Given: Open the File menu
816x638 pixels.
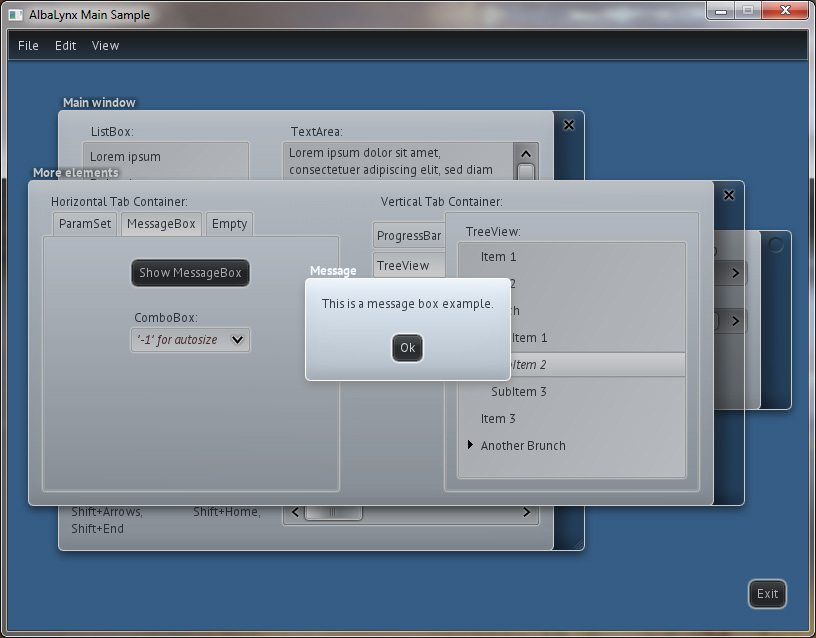Looking at the screenshot, I should click(x=28, y=45).
